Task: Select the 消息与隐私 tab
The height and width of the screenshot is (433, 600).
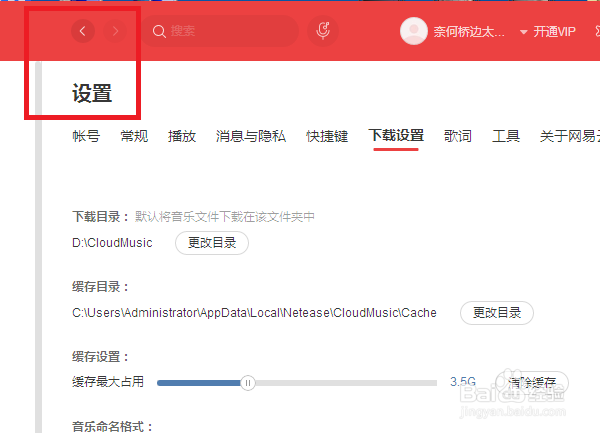Action: point(251,136)
